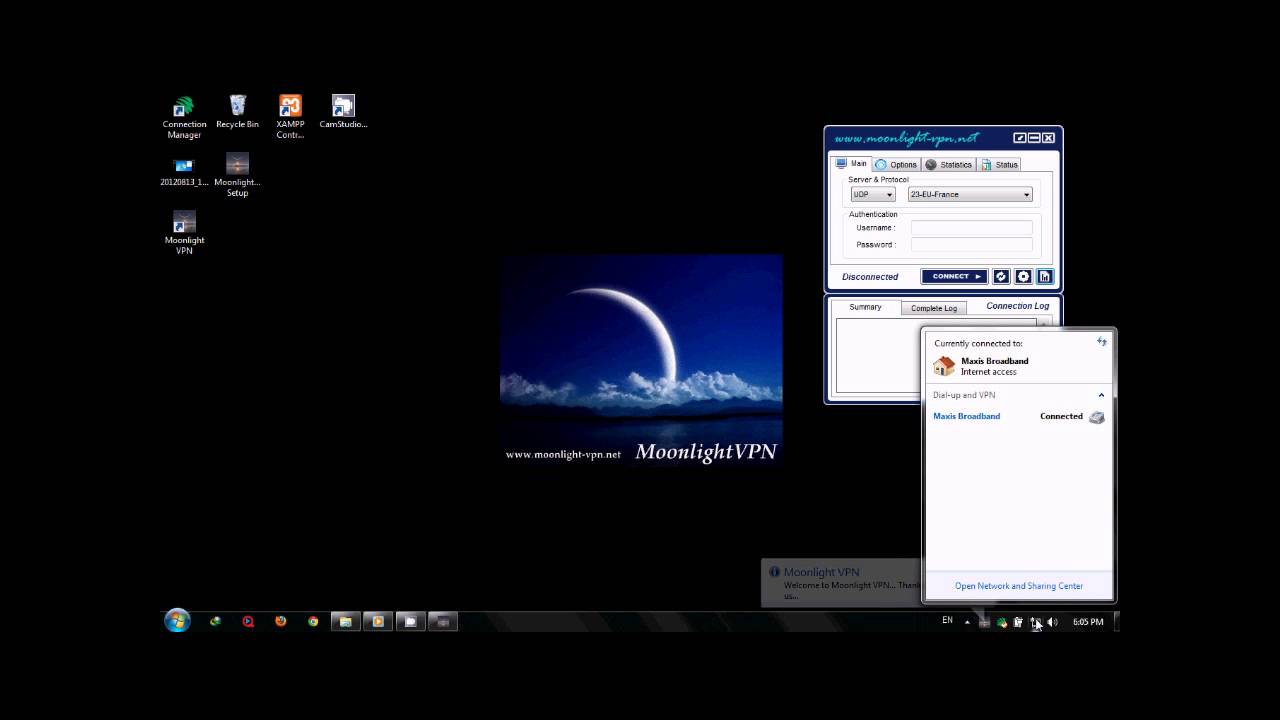Image resolution: width=1280 pixels, height=720 pixels.
Task: Refresh network list icon in network flyout
Action: [1102, 342]
